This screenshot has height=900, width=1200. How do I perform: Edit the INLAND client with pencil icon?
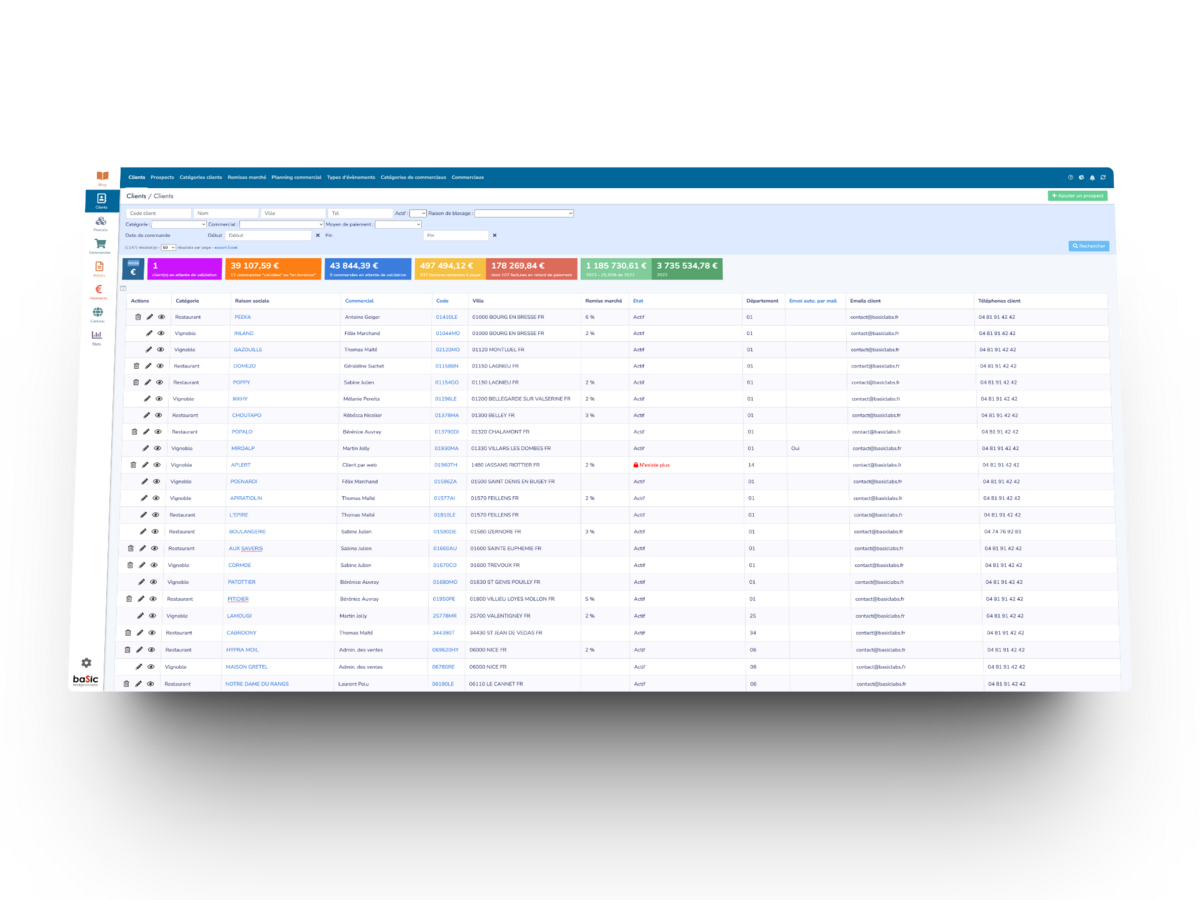[149, 333]
